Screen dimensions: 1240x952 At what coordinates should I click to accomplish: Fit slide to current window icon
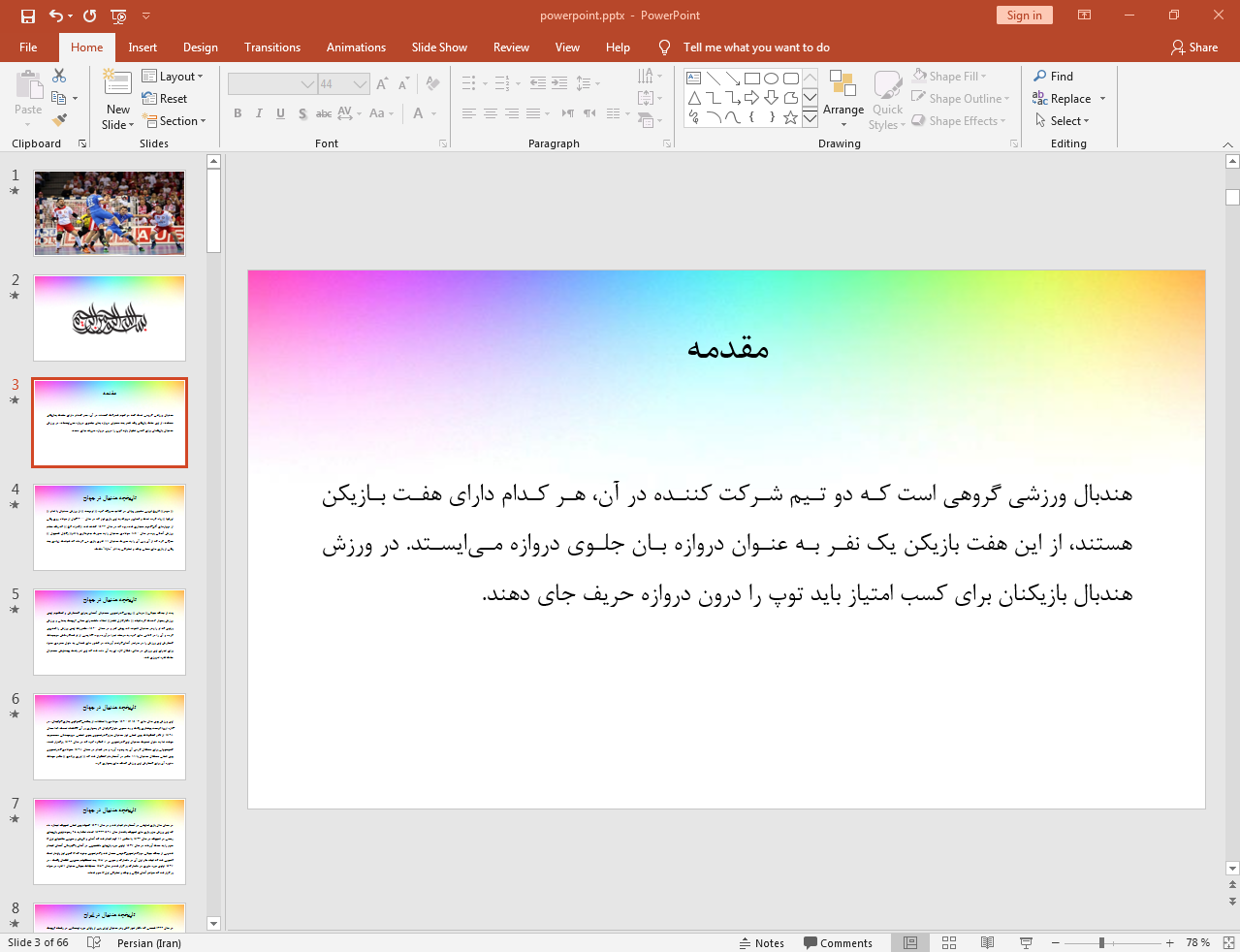[x=1228, y=942]
